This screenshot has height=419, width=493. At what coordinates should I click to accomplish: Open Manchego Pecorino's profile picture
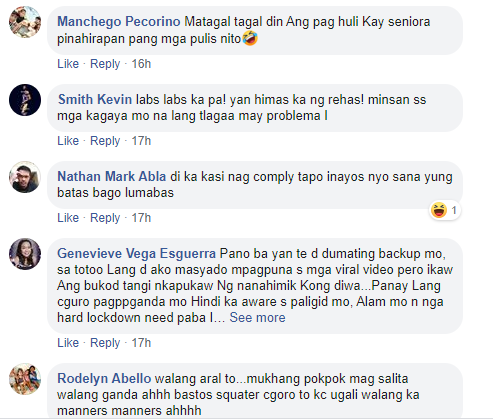(25, 22)
